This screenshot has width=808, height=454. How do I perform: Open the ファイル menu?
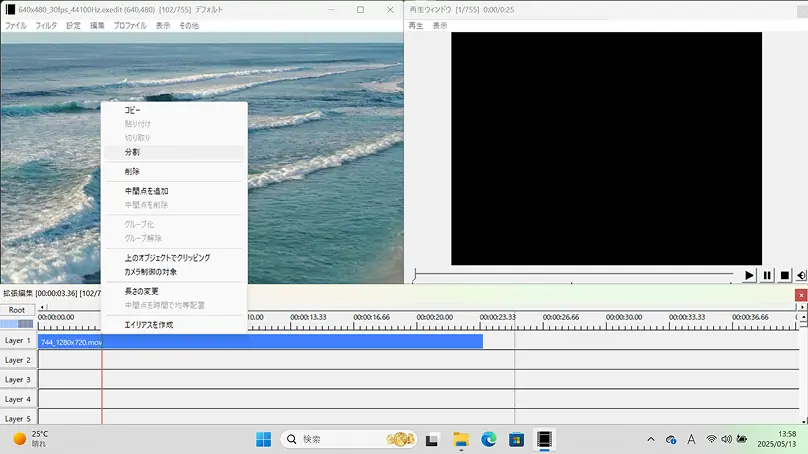point(15,25)
